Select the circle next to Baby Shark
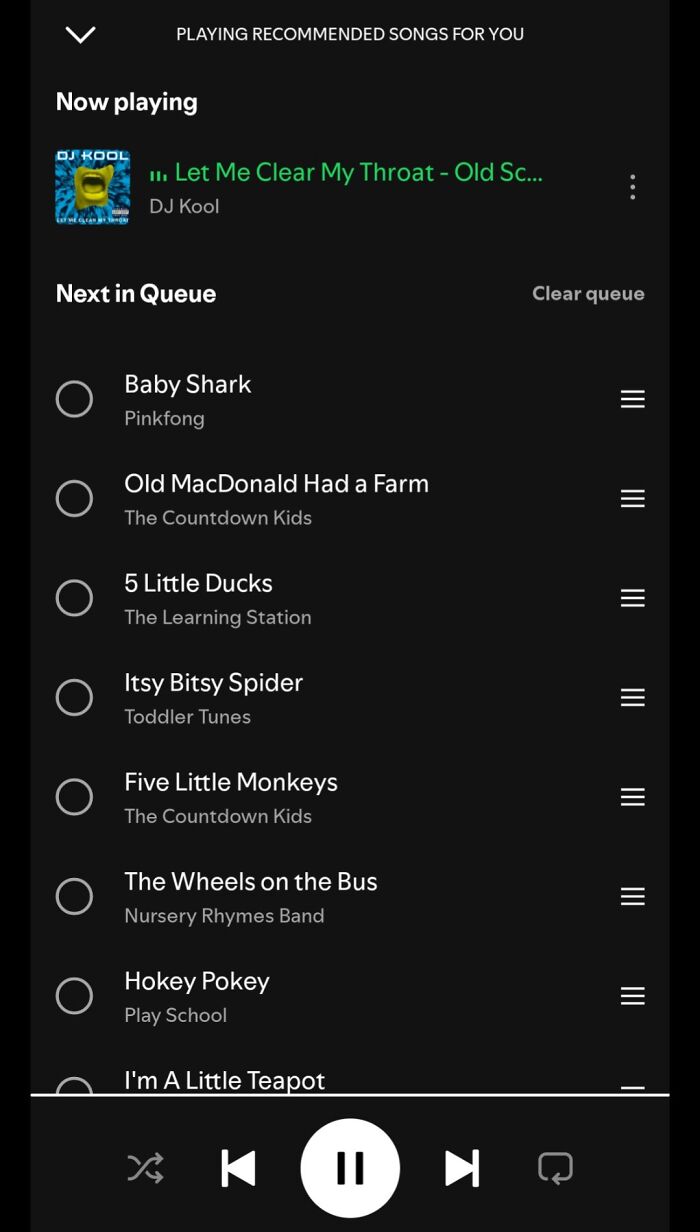The image size is (700, 1232). 74,398
